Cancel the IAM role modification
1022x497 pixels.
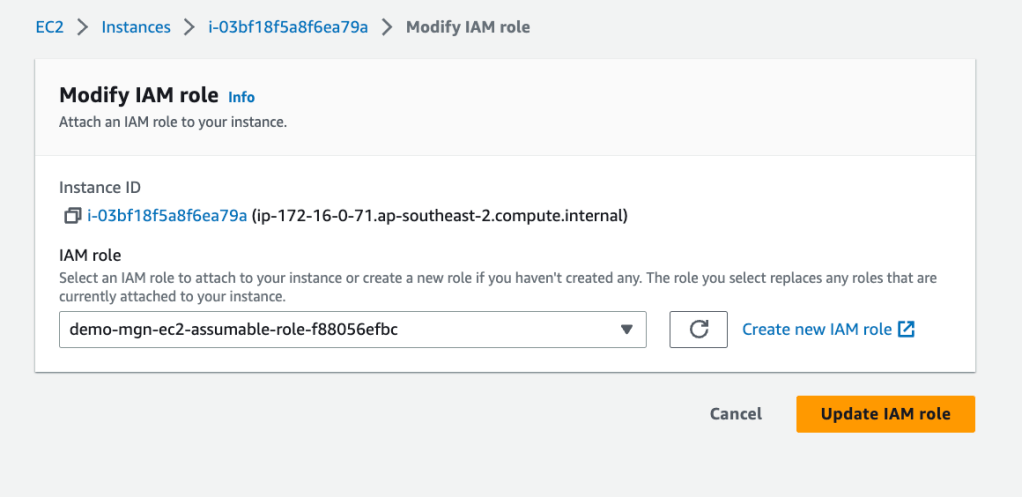point(735,414)
